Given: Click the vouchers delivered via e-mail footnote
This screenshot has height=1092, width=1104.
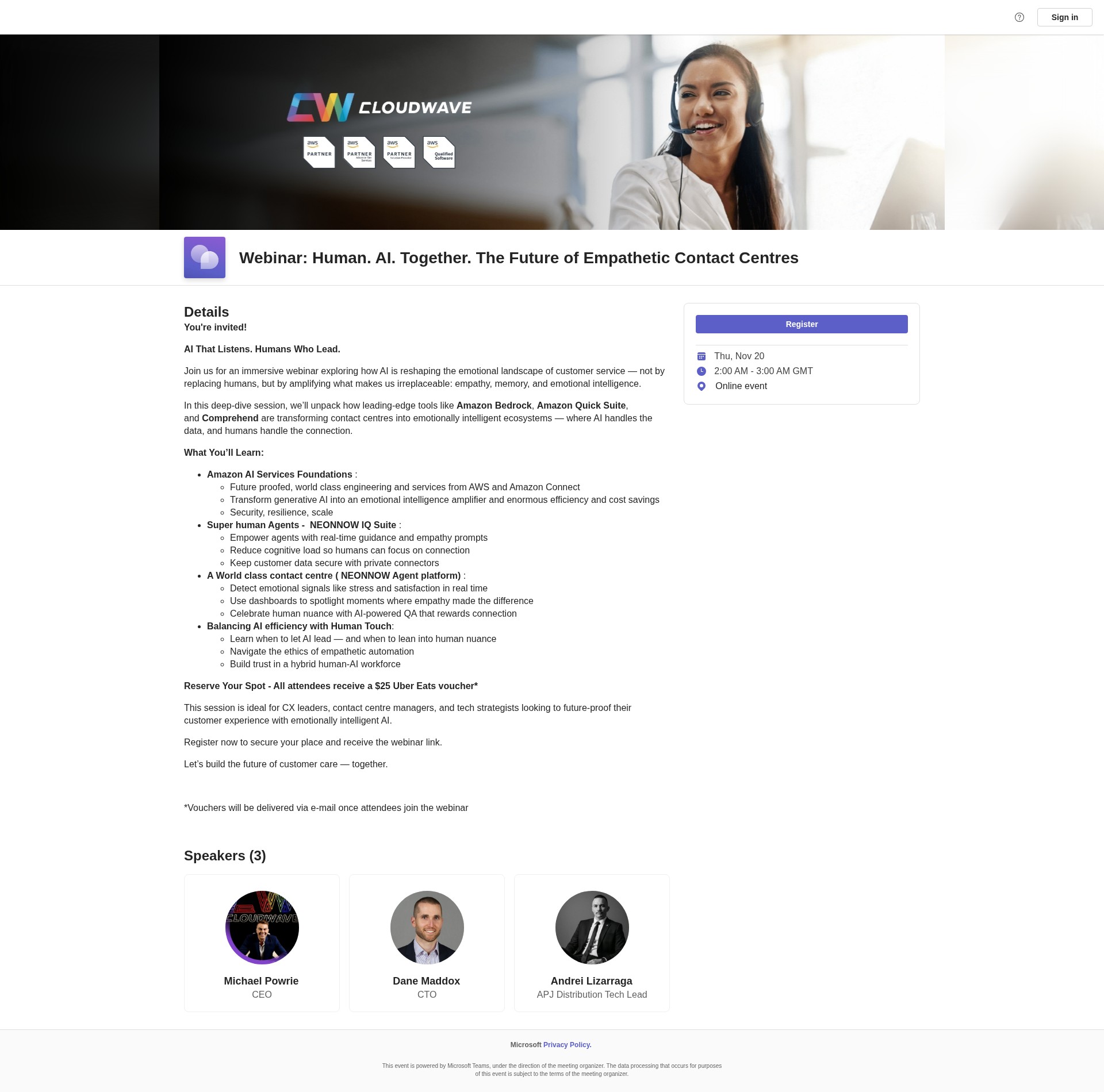Looking at the screenshot, I should click(x=326, y=808).
